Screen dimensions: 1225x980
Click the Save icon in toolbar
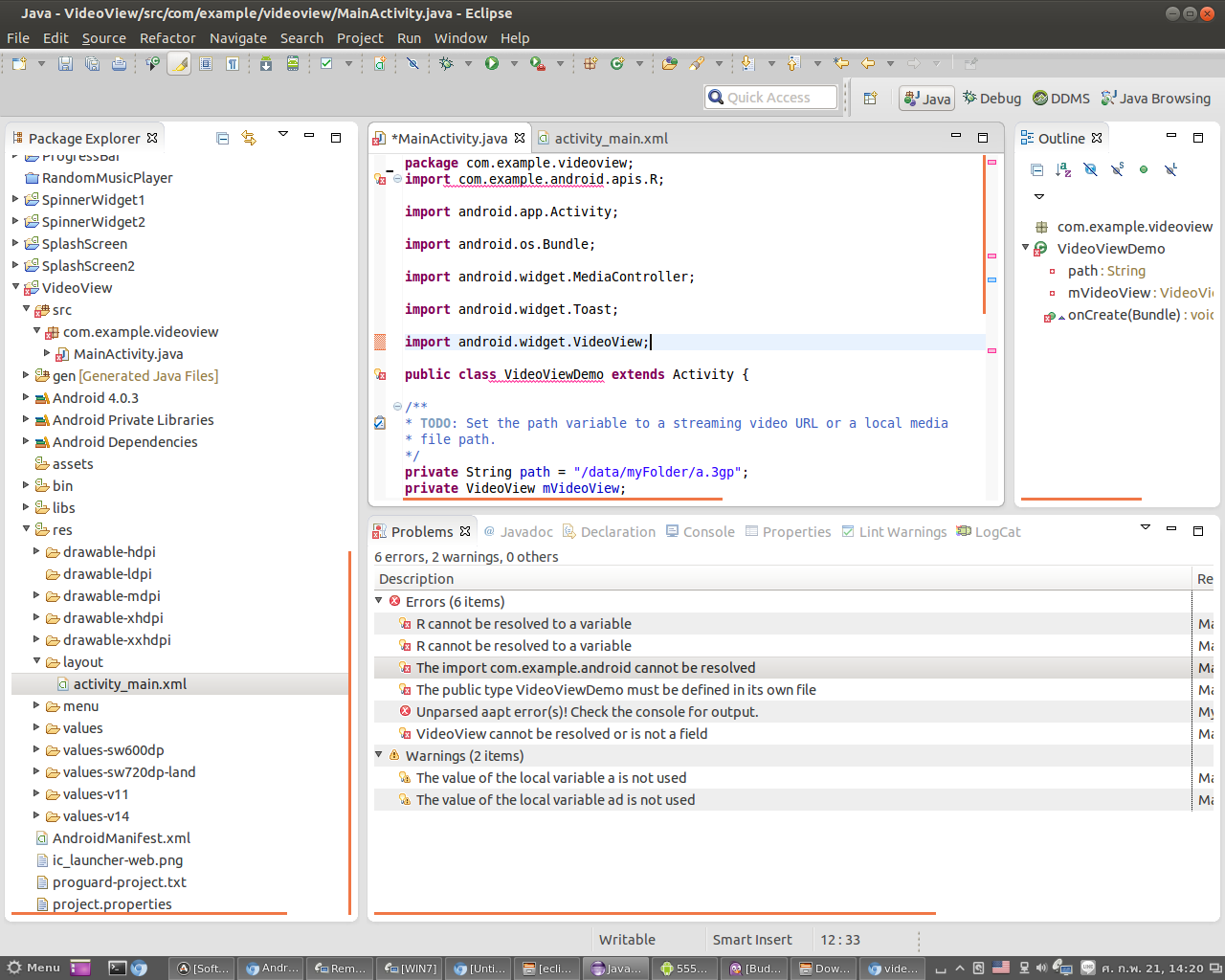(65, 63)
